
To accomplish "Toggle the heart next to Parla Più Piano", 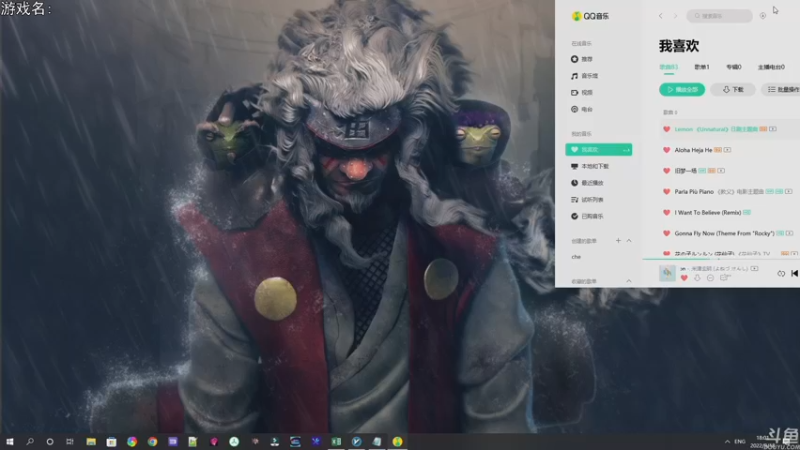I will pos(666,192).
